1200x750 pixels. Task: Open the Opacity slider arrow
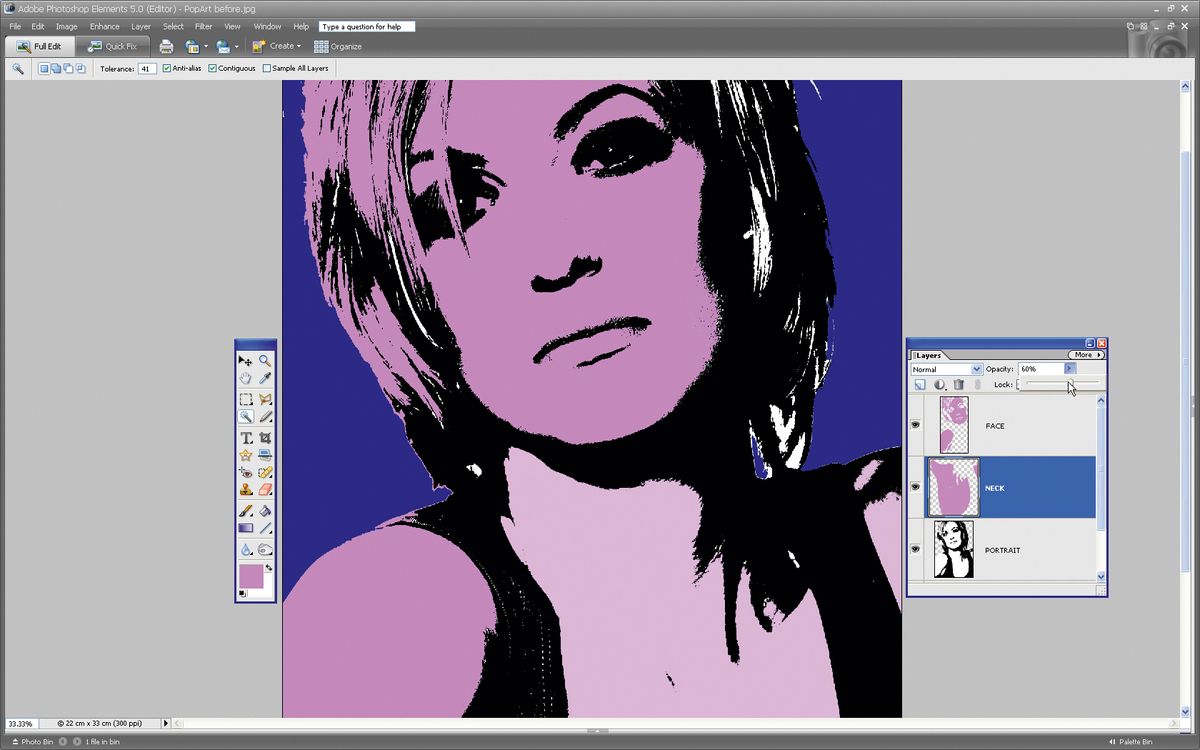click(x=1068, y=368)
